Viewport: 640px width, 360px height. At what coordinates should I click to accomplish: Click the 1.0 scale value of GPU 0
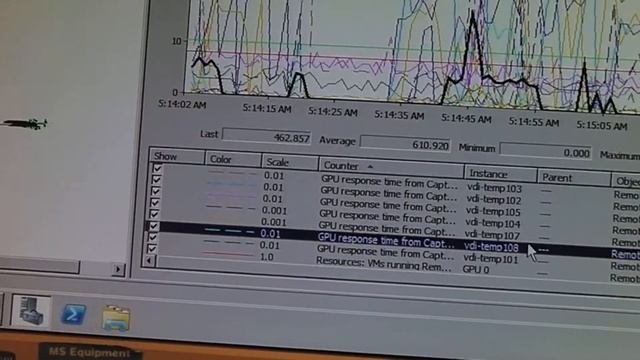267,257
